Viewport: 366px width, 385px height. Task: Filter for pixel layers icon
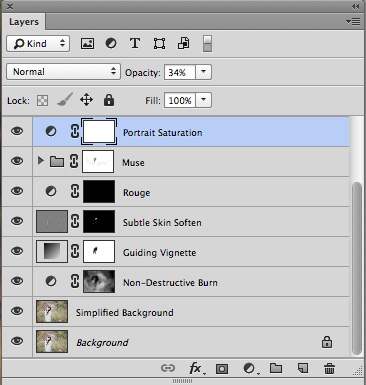click(x=87, y=44)
